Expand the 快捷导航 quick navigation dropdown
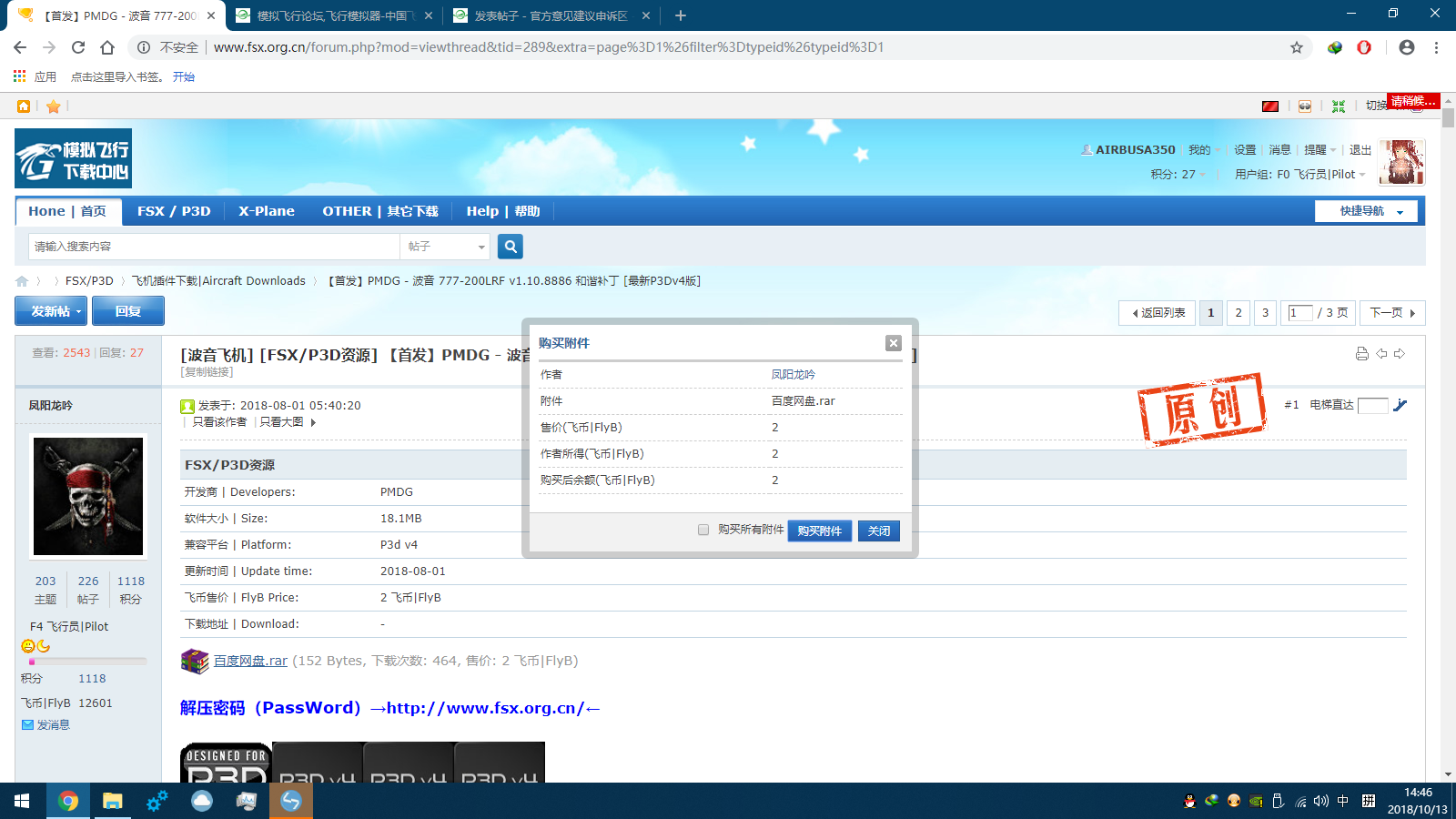 pyautogui.click(x=1366, y=211)
